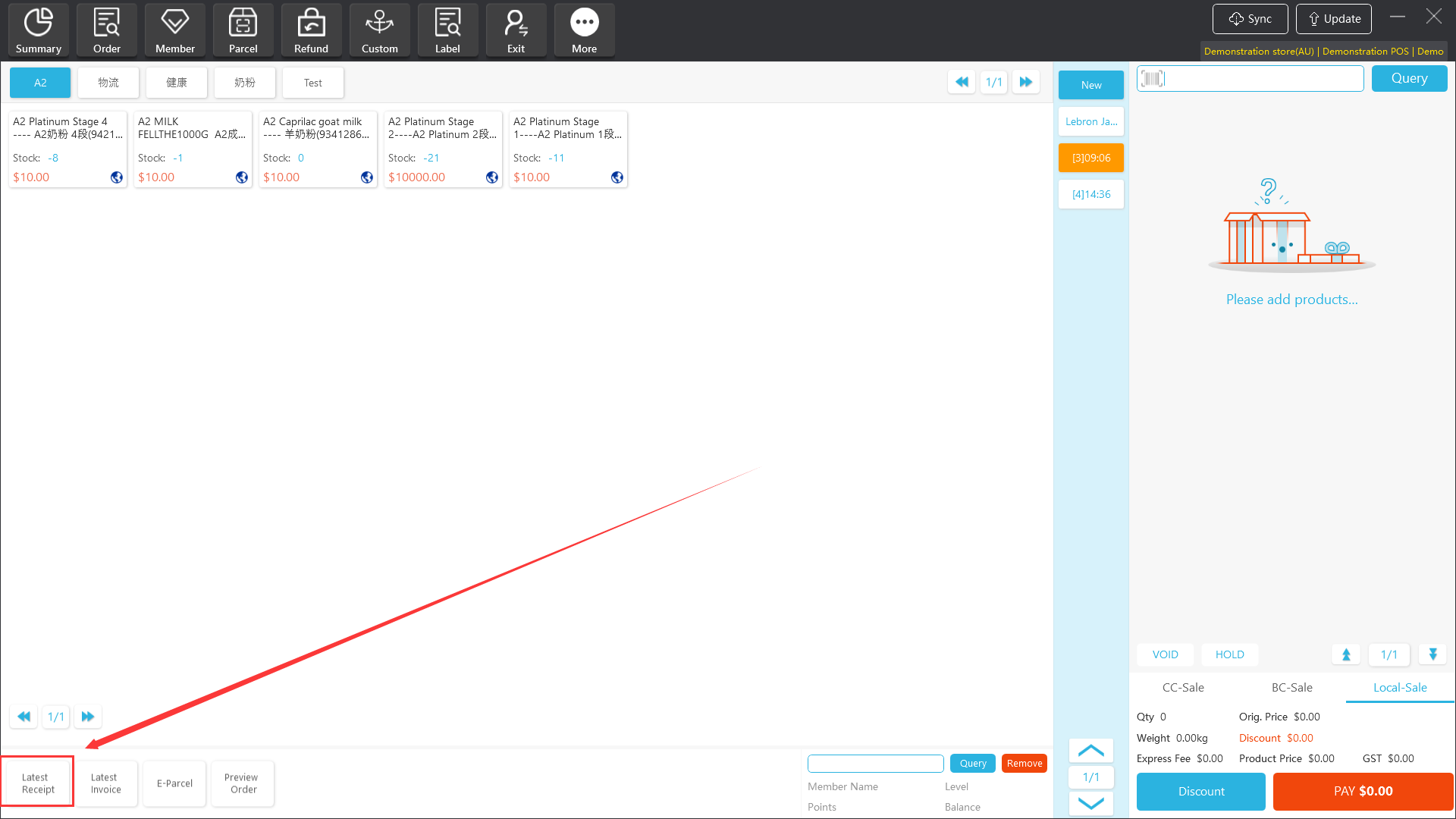The width and height of the screenshot is (1456, 819).
Task: Select the Test category tab
Action: point(312,83)
